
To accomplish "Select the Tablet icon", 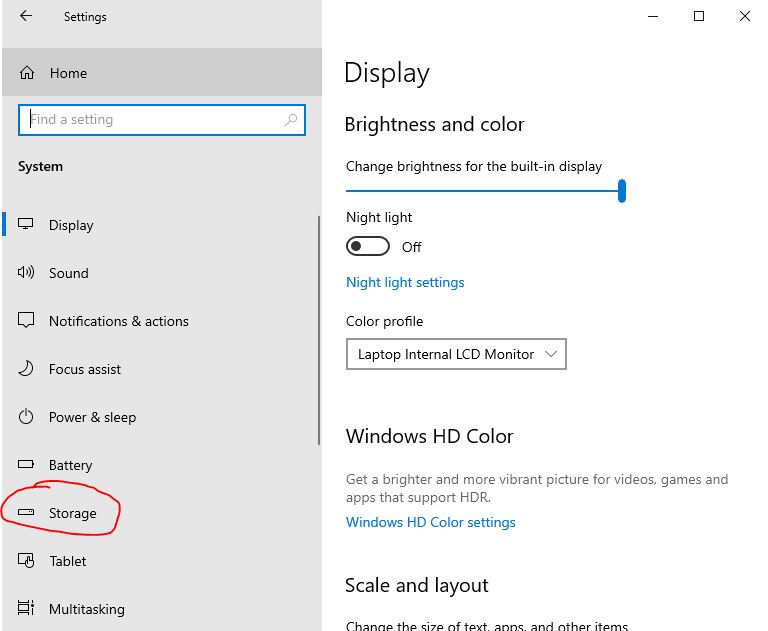I will point(26,560).
